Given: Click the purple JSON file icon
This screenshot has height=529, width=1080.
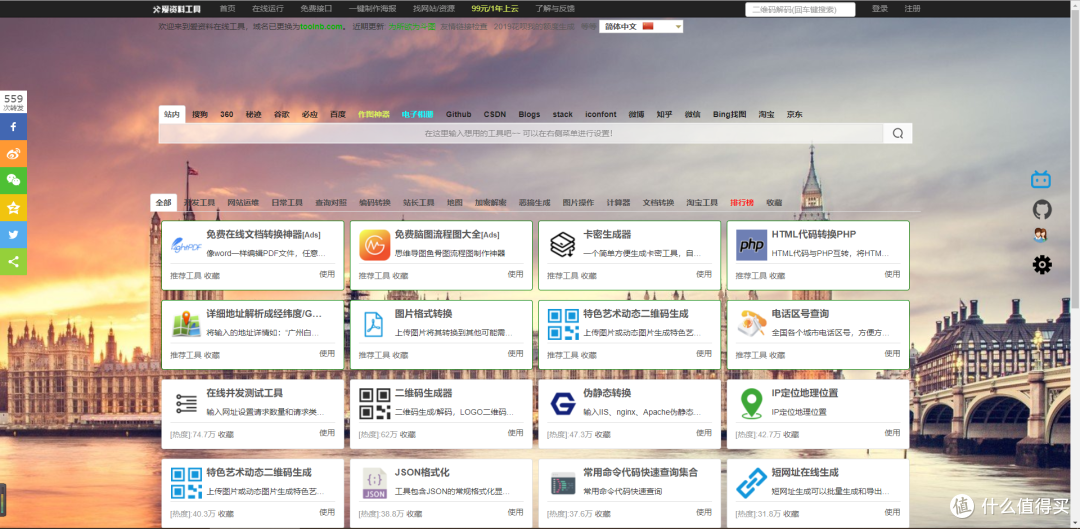Looking at the screenshot, I should coord(375,484).
